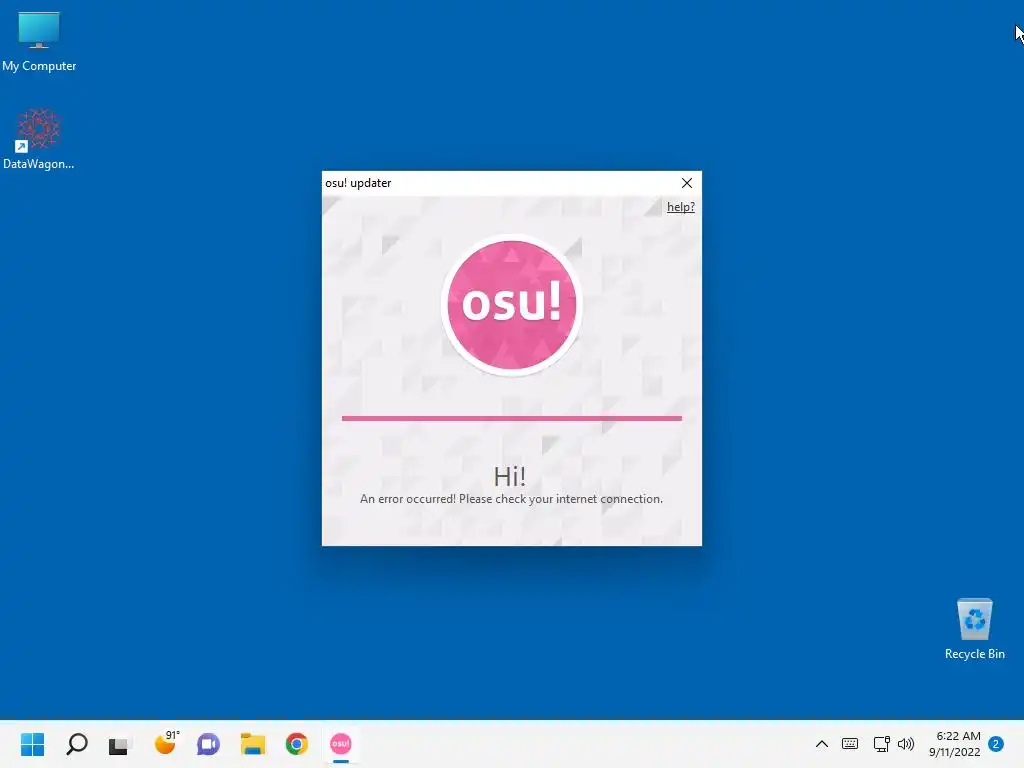Viewport: 1024px width, 768px height.
Task: Open notification center badge showing 2
Action: click(996, 744)
